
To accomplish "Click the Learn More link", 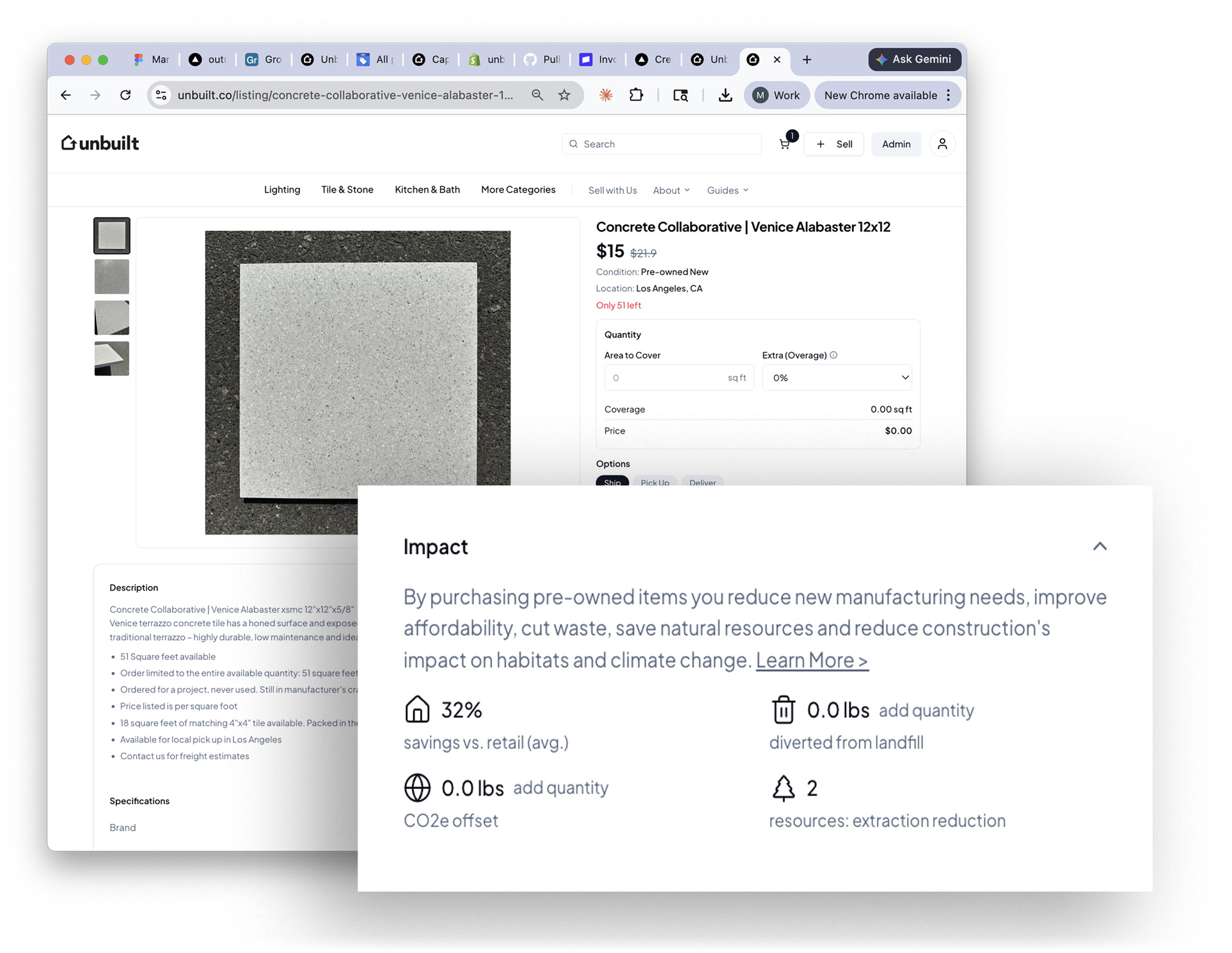I will click(812, 659).
